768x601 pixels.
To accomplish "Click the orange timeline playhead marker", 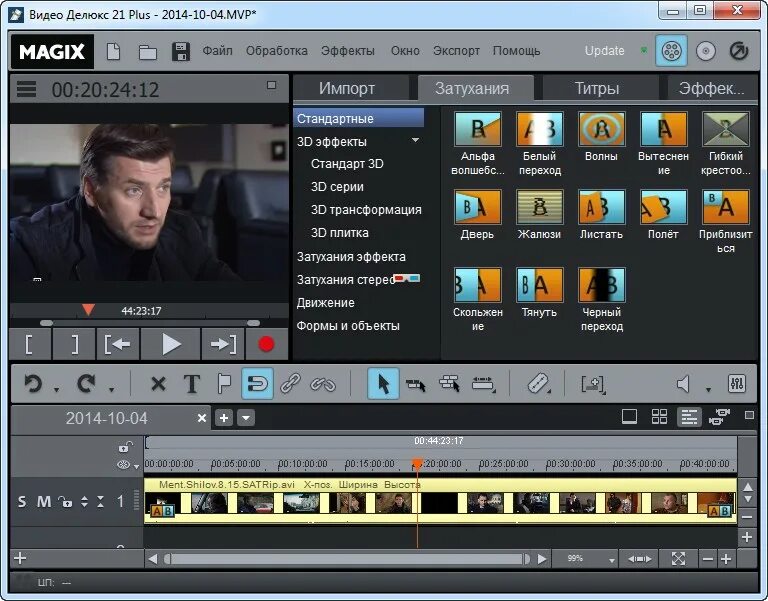I will click(x=417, y=464).
